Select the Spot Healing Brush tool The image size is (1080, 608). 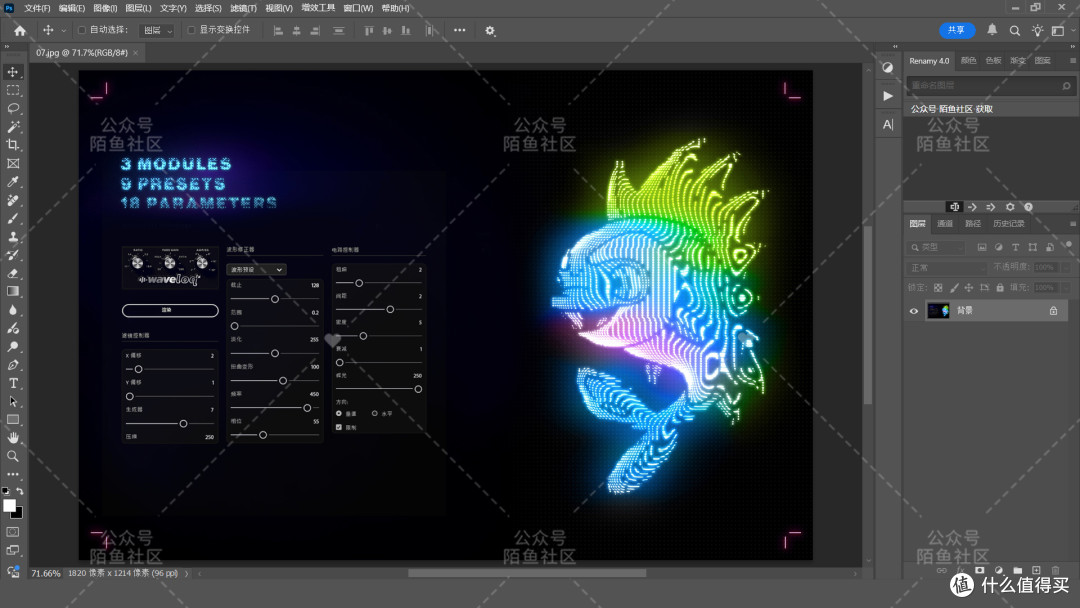click(12, 200)
